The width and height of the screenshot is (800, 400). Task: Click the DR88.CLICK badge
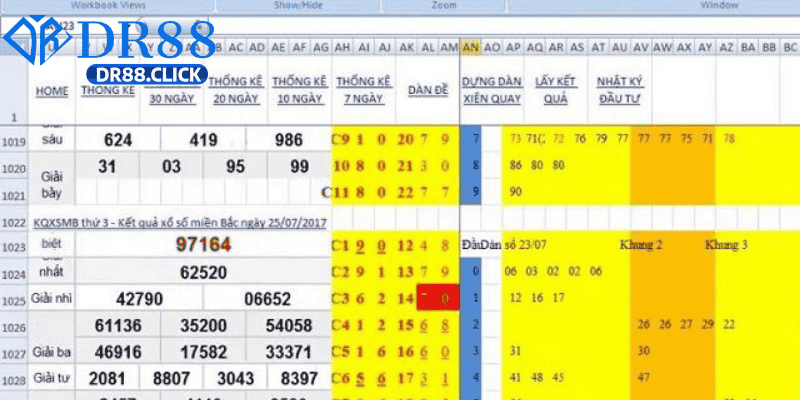point(146,75)
